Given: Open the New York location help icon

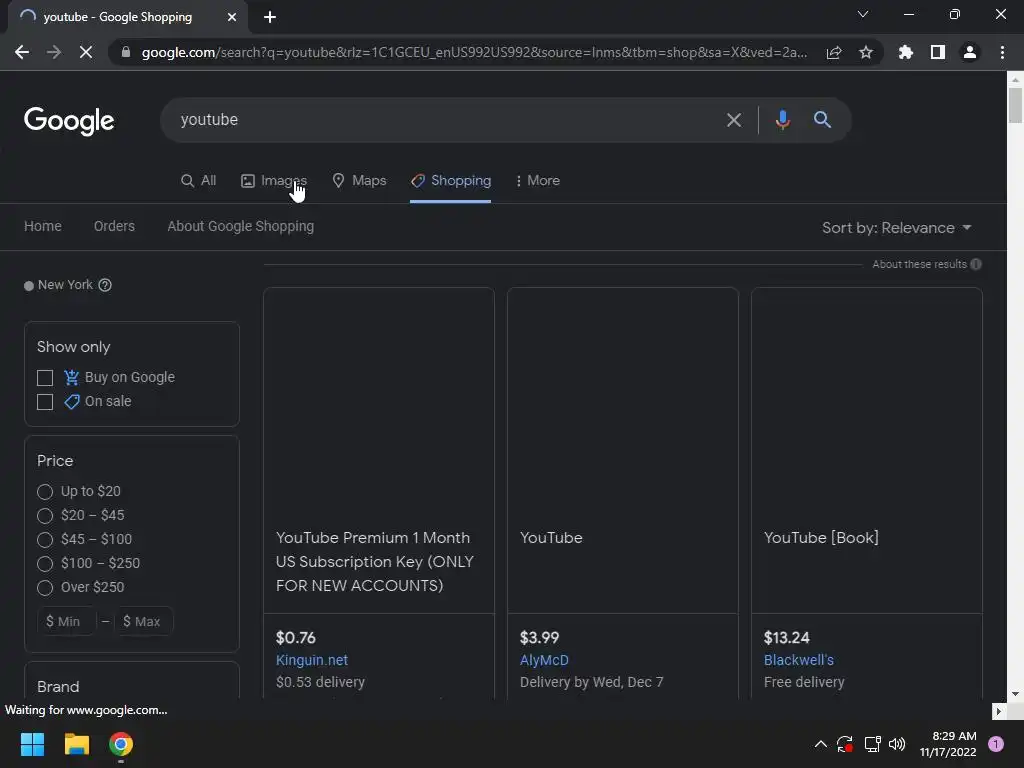Looking at the screenshot, I should [104, 285].
